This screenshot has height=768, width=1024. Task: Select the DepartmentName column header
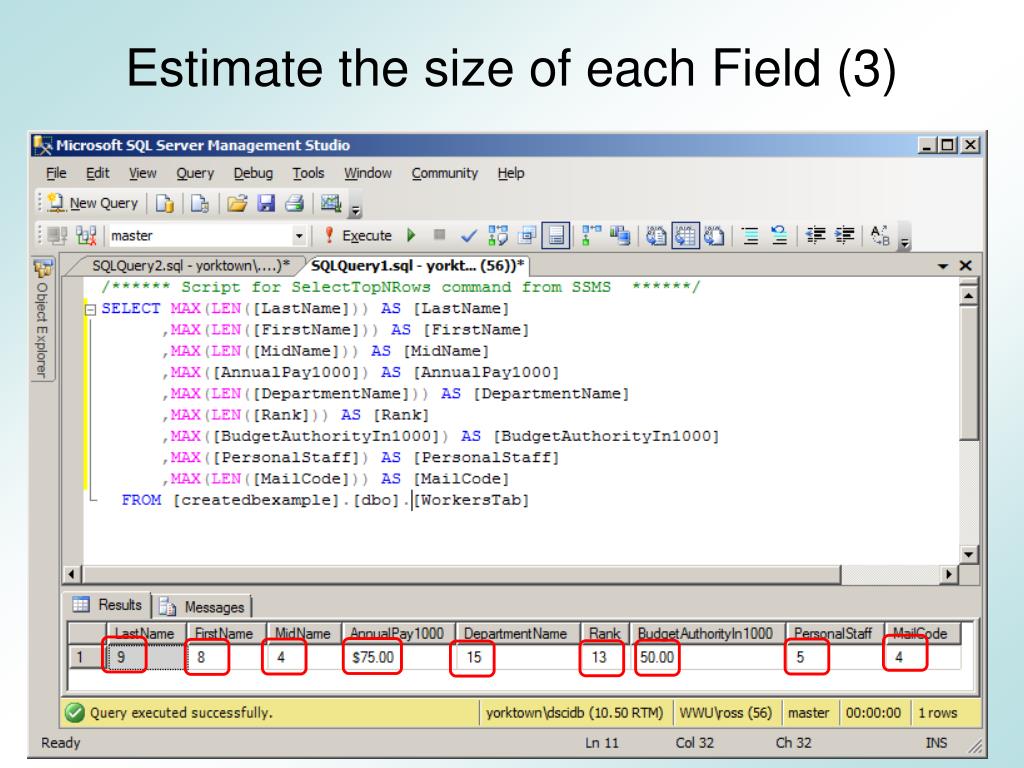(x=517, y=633)
